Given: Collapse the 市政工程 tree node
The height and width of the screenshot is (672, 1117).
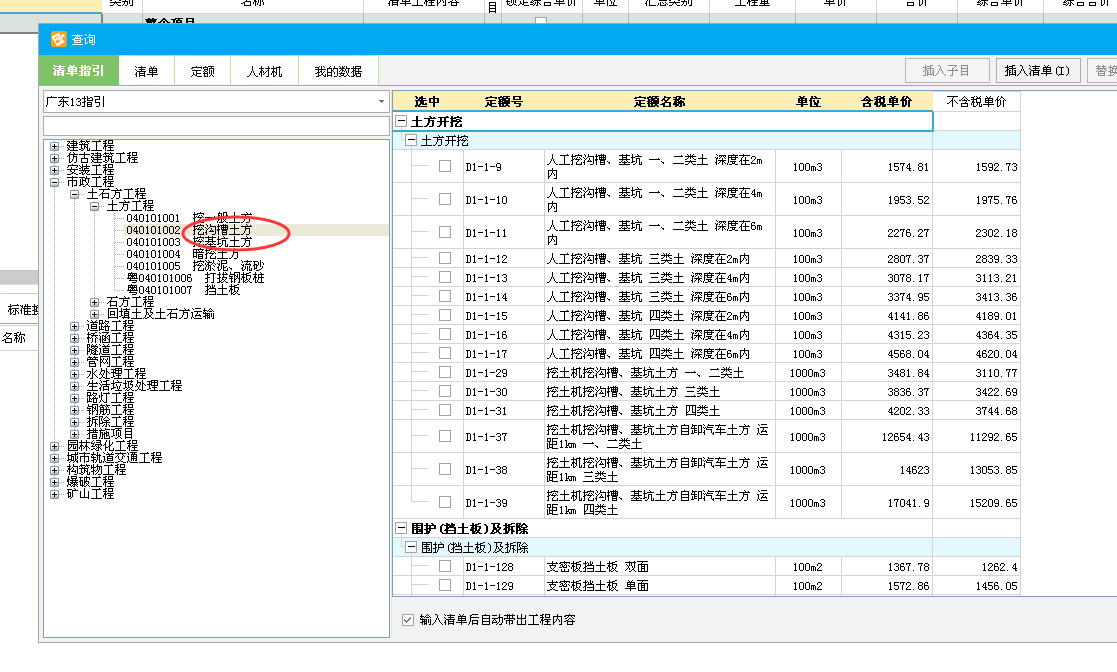Looking at the screenshot, I should pyautogui.click(x=54, y=182).
